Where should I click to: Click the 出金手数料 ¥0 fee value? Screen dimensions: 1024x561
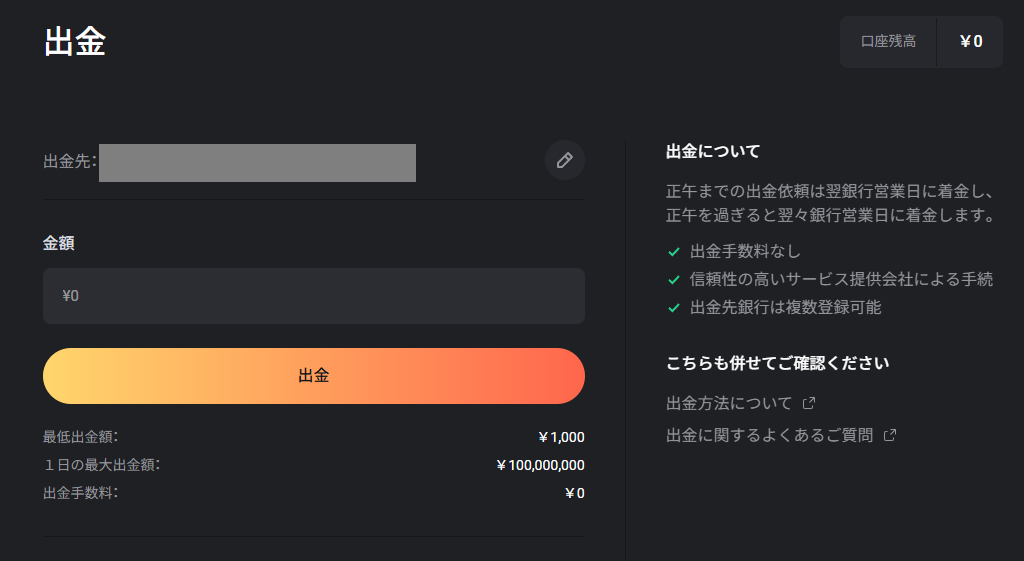coord(575,493)
